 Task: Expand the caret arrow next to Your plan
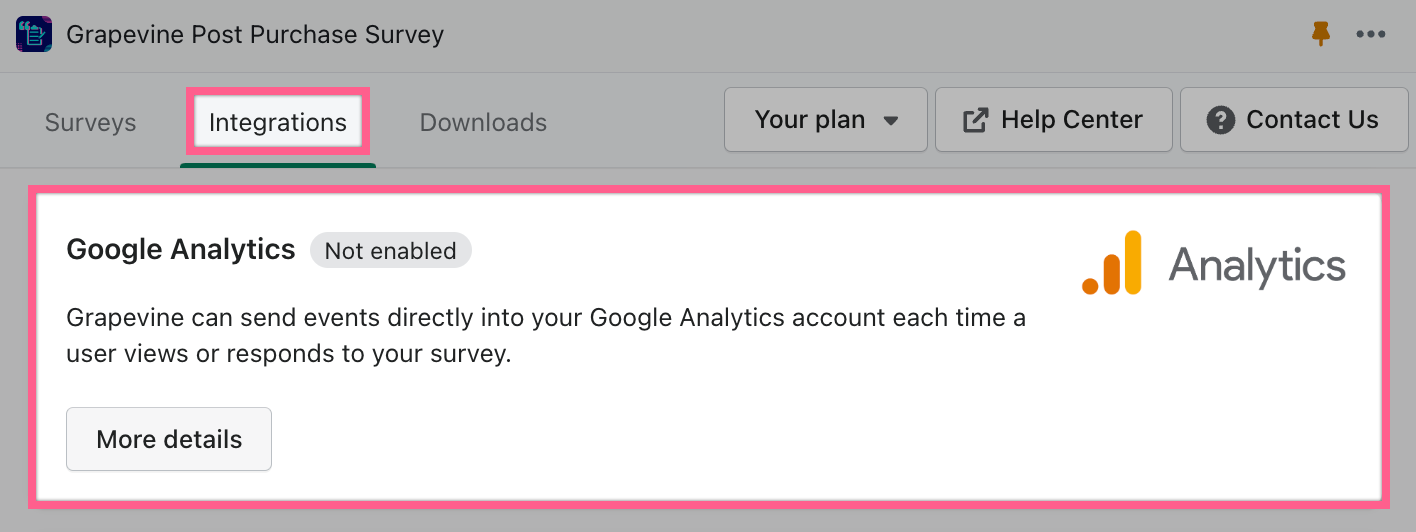point(891,121)
